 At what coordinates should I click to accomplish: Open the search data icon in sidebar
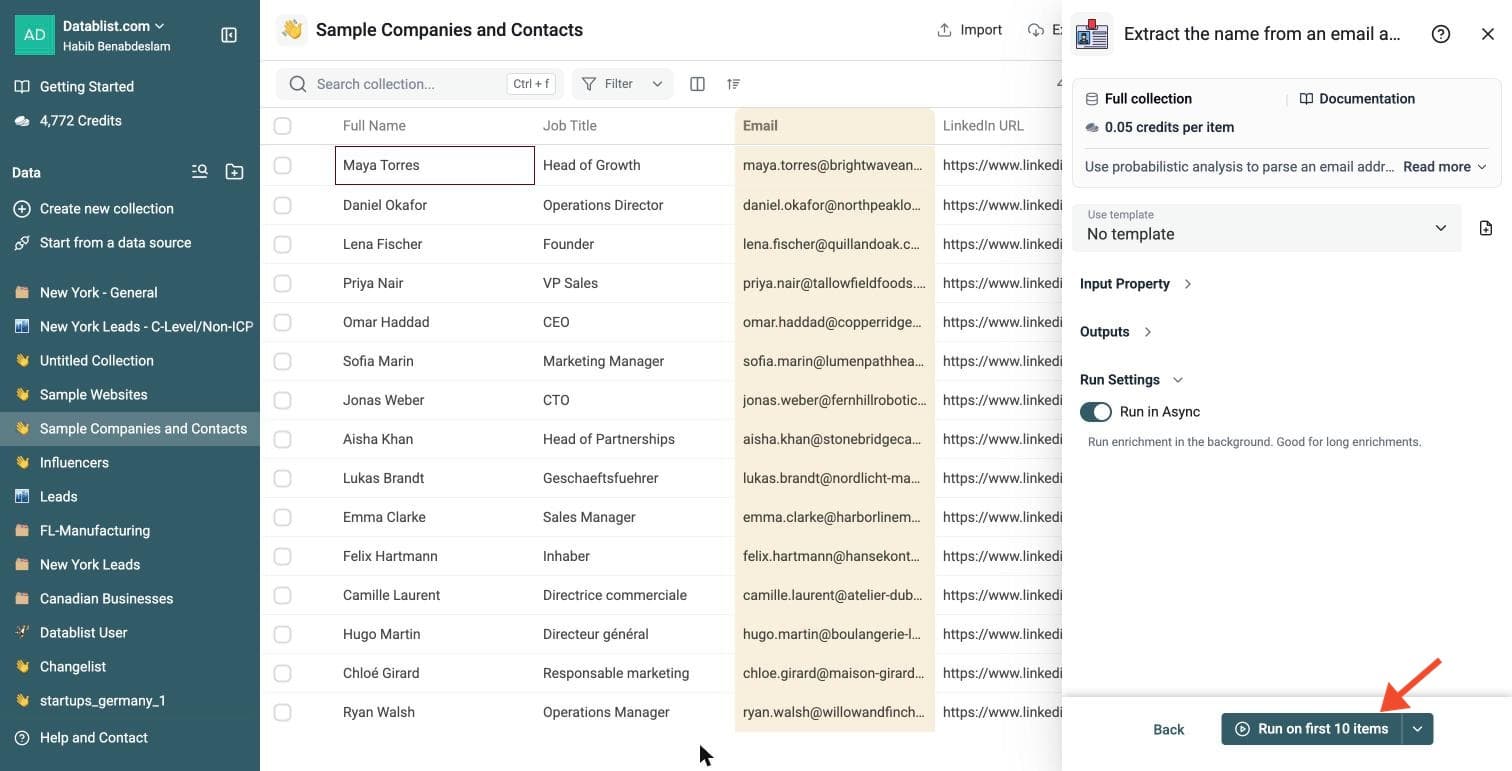point(200,172)
